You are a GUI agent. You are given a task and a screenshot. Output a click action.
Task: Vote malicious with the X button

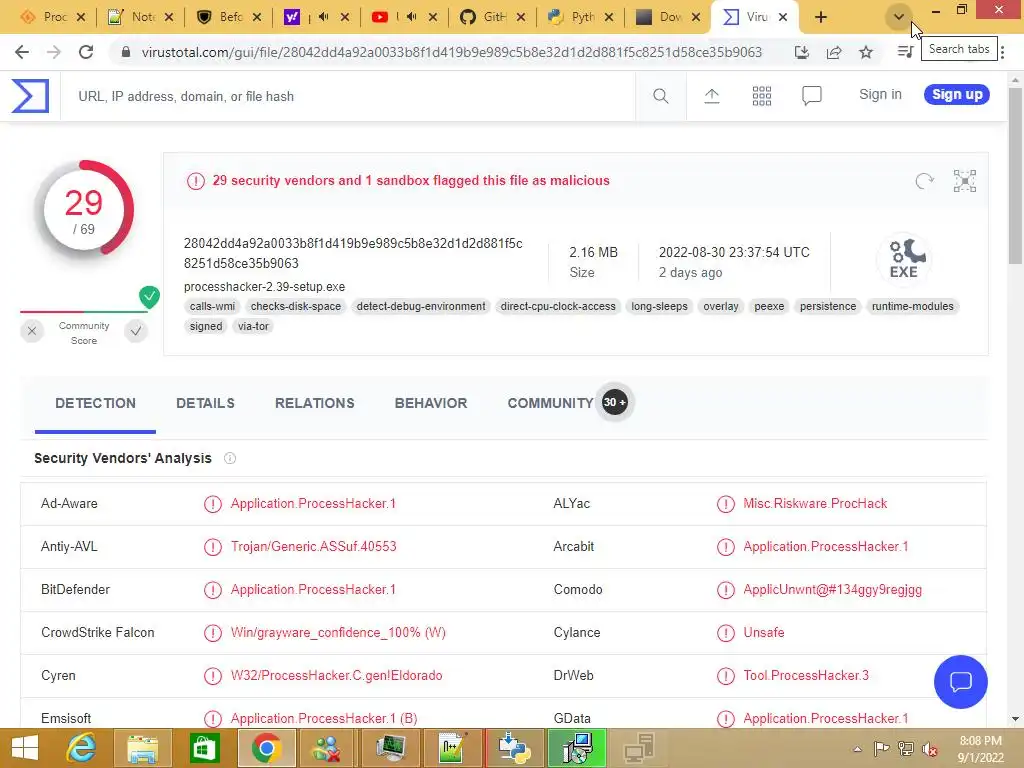coord(32,331)
